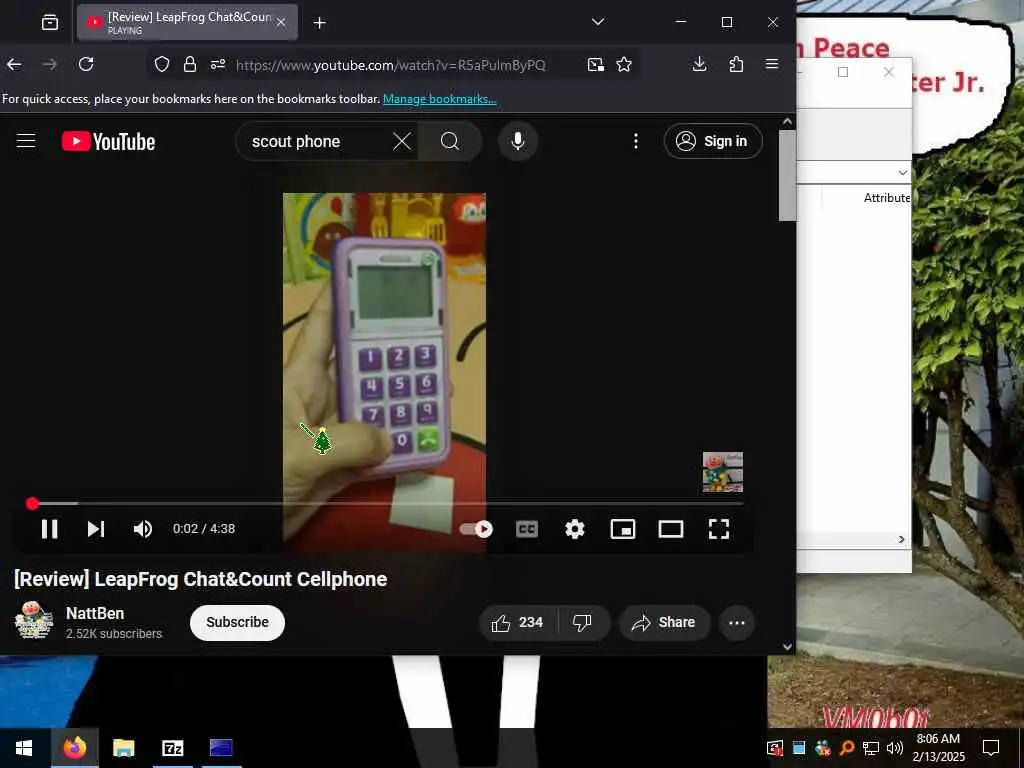Reload the current page
Viewport: 1024px width, 768px height.
(x=86, y=64)
